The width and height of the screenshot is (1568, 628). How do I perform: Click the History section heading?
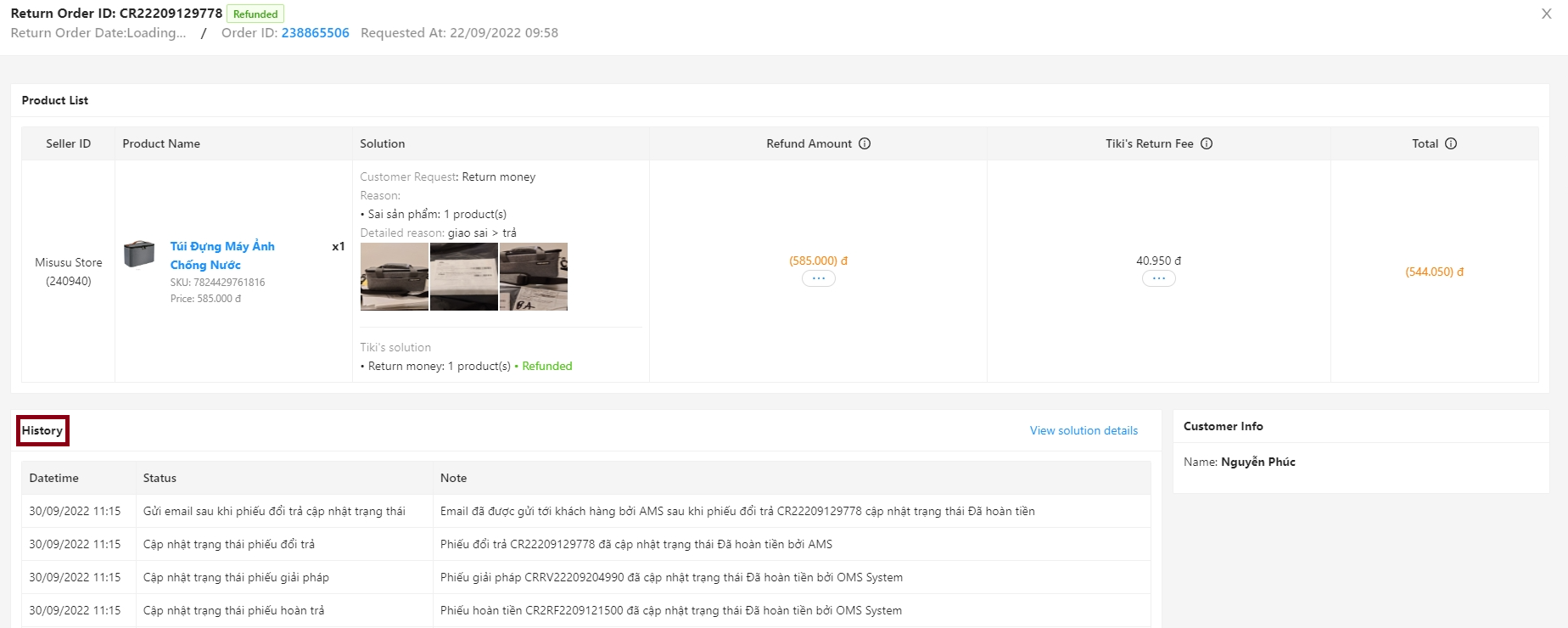click(42, 430)
